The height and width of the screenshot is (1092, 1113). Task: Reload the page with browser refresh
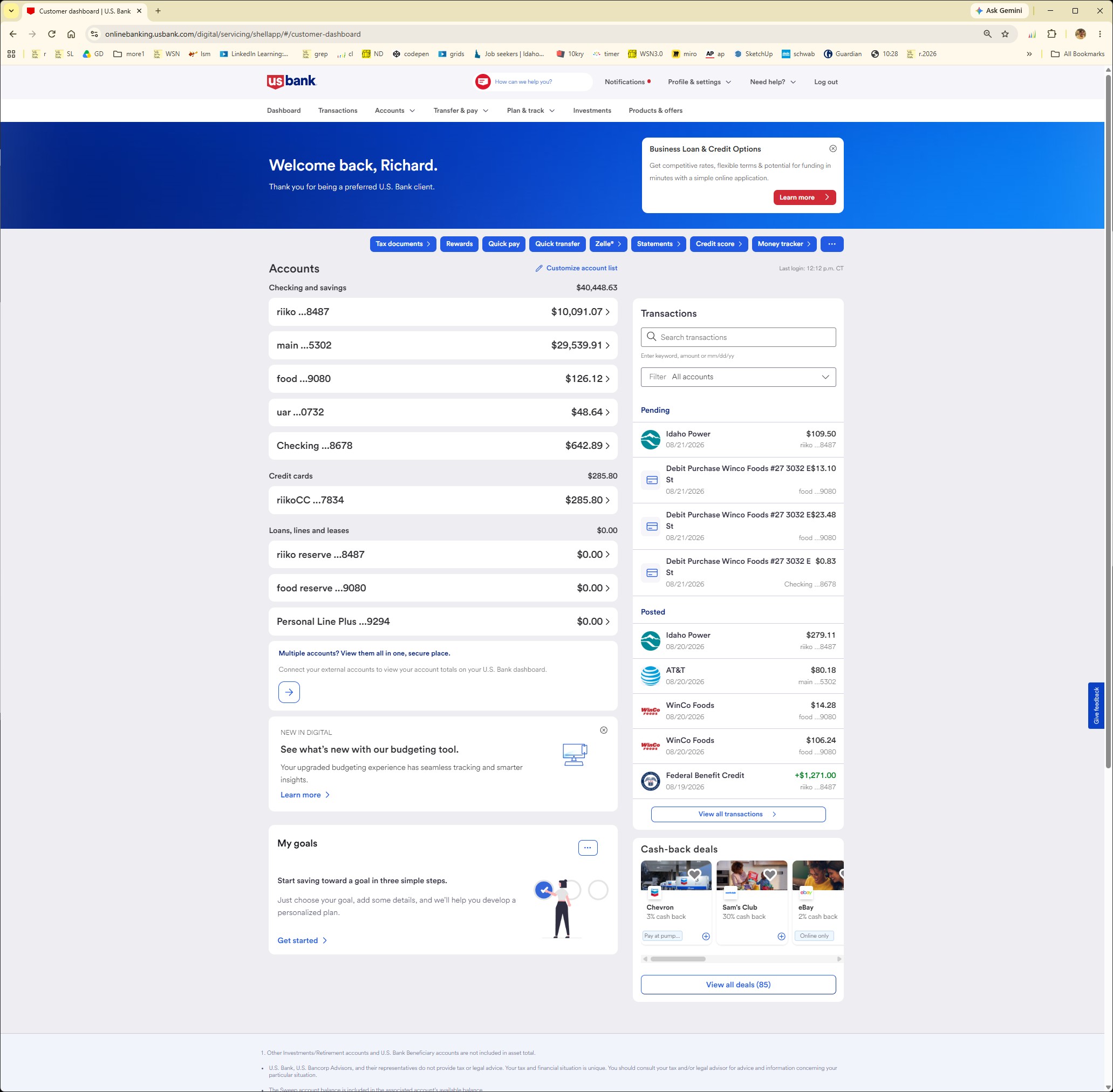click(x=52, y=34)
